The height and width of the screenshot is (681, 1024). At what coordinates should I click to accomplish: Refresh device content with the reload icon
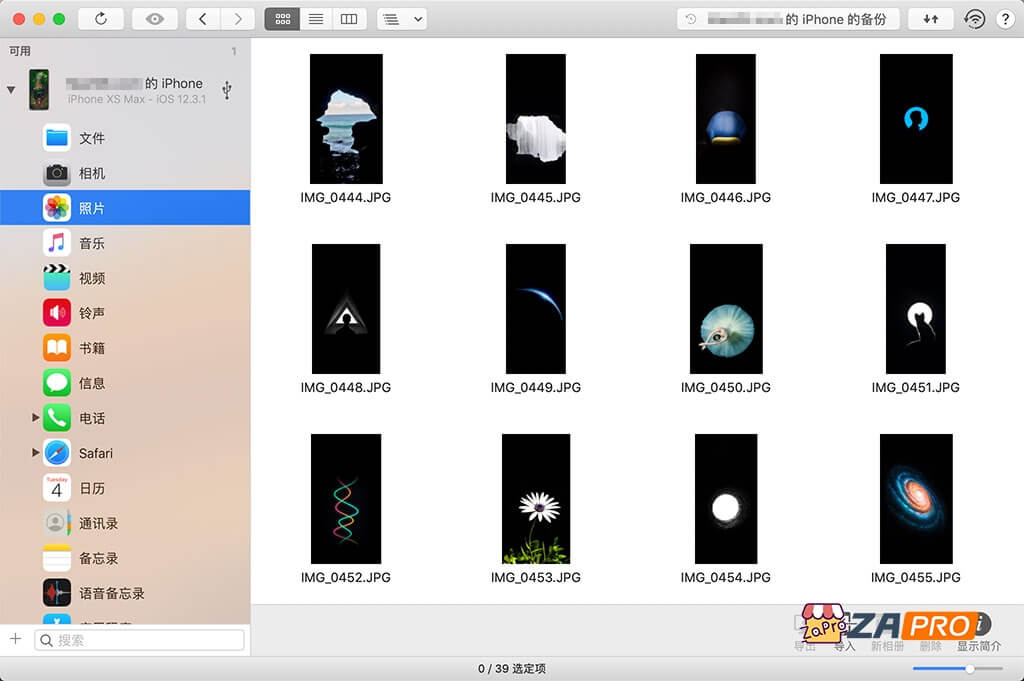[102, 18]
